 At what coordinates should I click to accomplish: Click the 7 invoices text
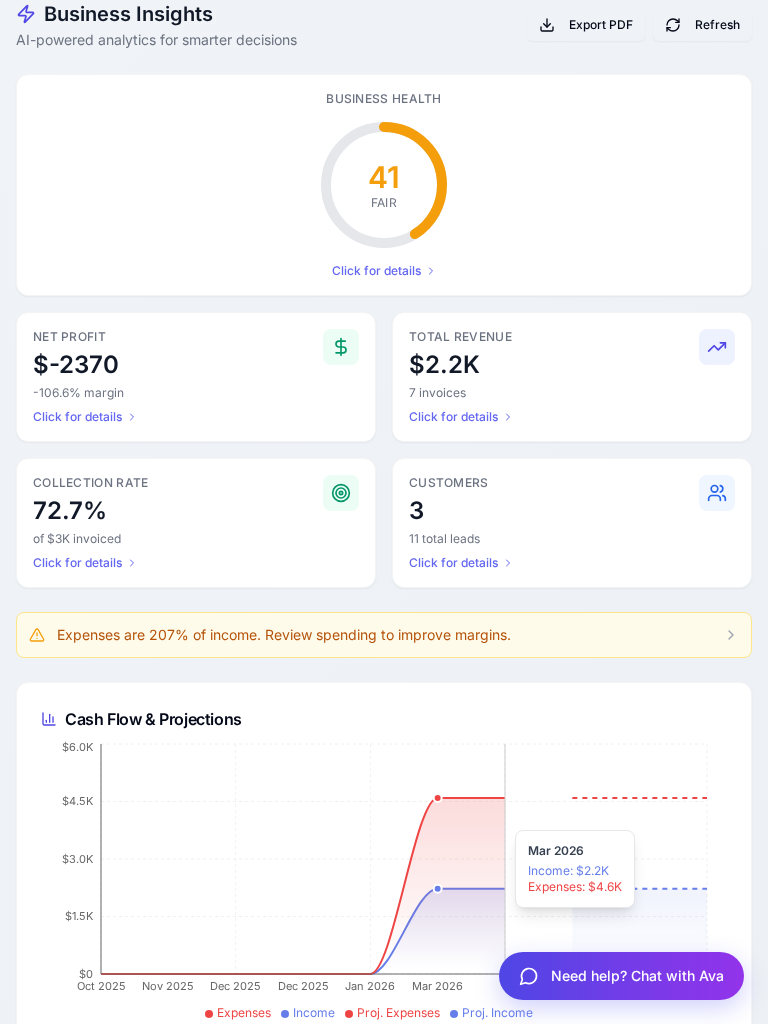[438, 392]
